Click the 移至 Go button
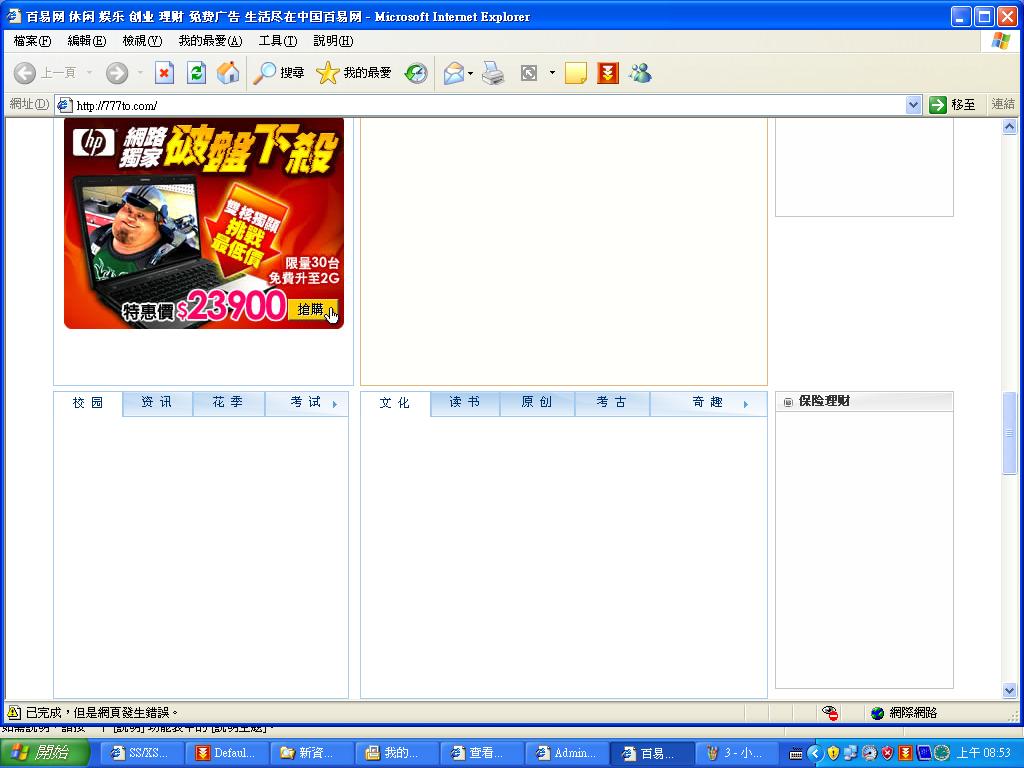1024x768 pixels. coord(953,104)
